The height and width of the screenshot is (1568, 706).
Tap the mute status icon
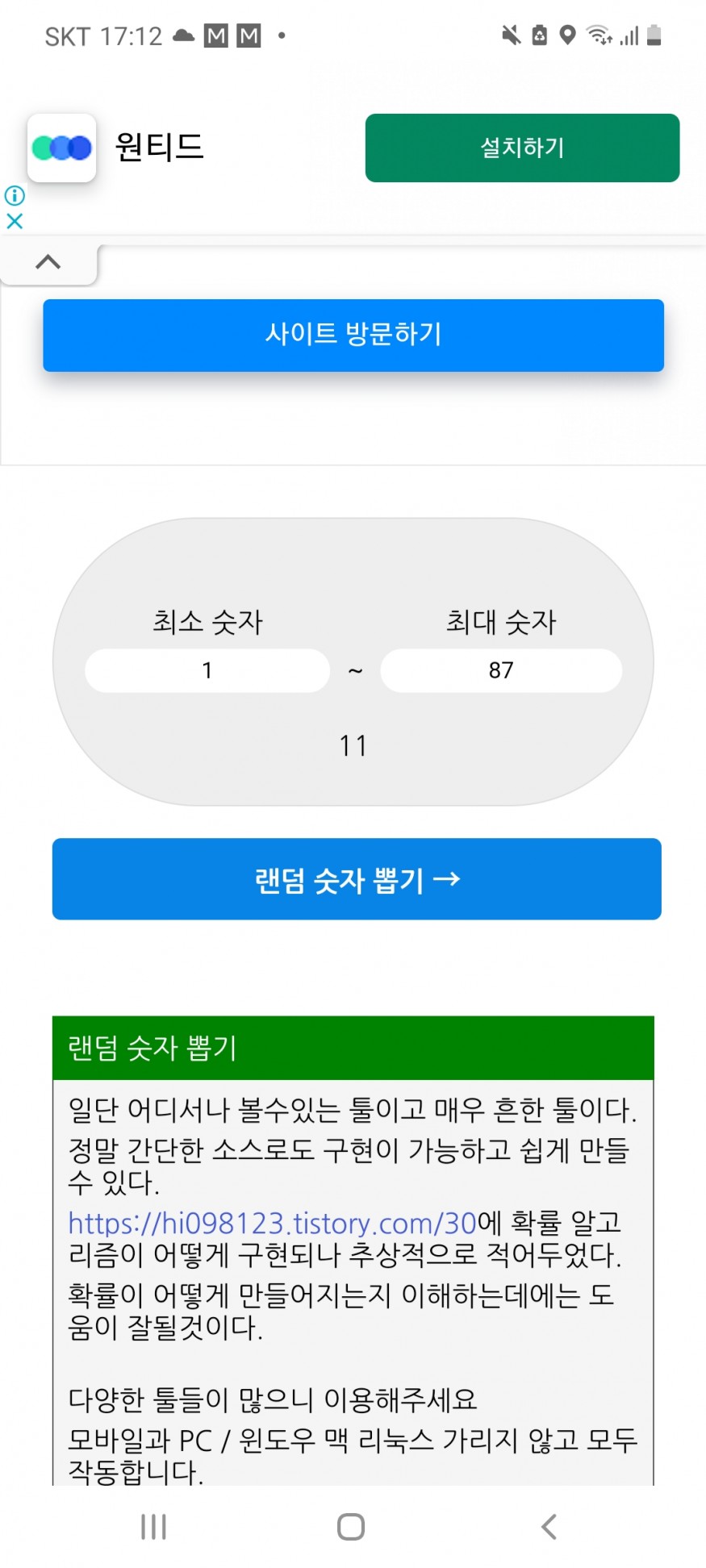(x=511, y=35)
